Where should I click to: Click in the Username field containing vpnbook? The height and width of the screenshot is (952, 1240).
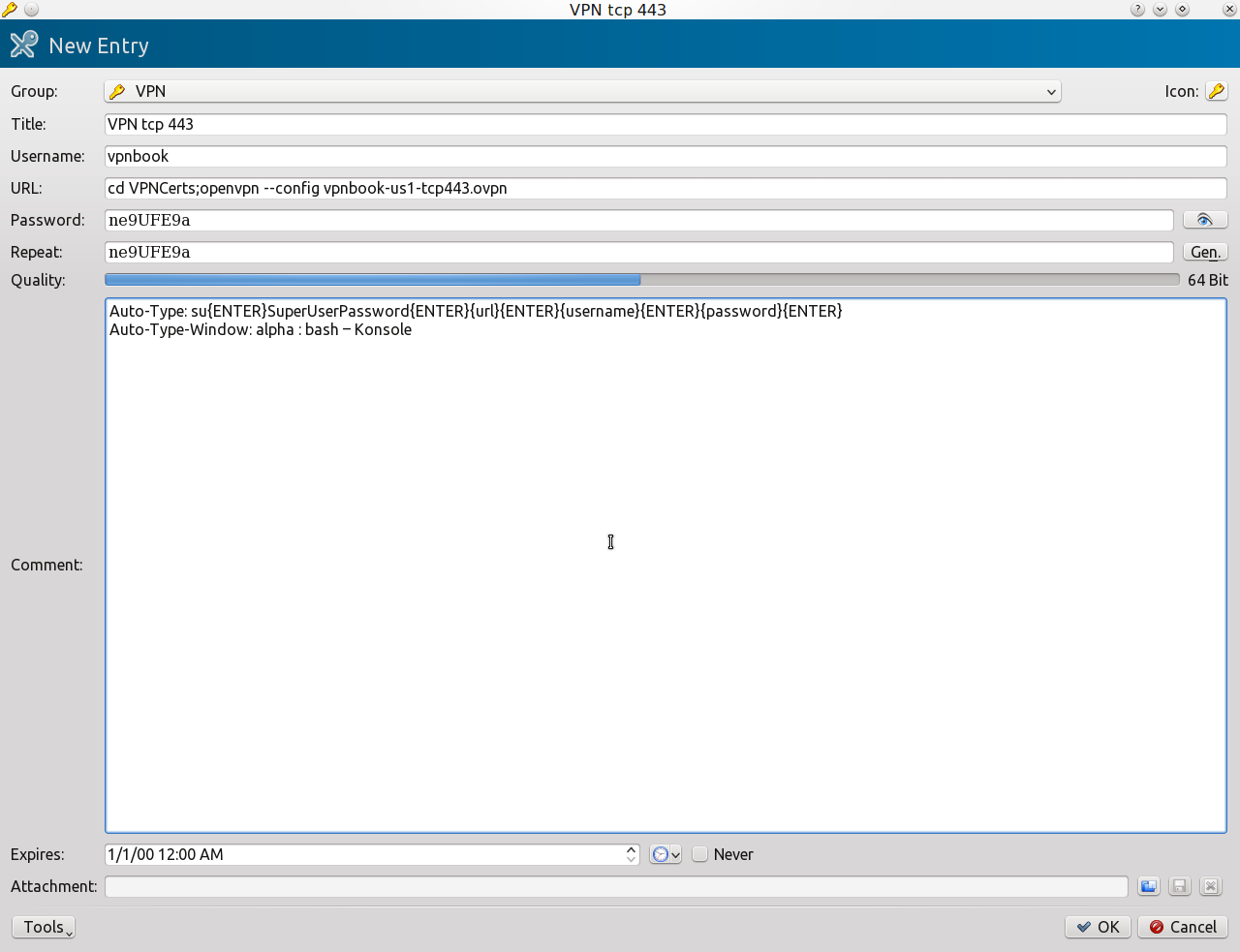pyautogui.click(x=665, y=156)
